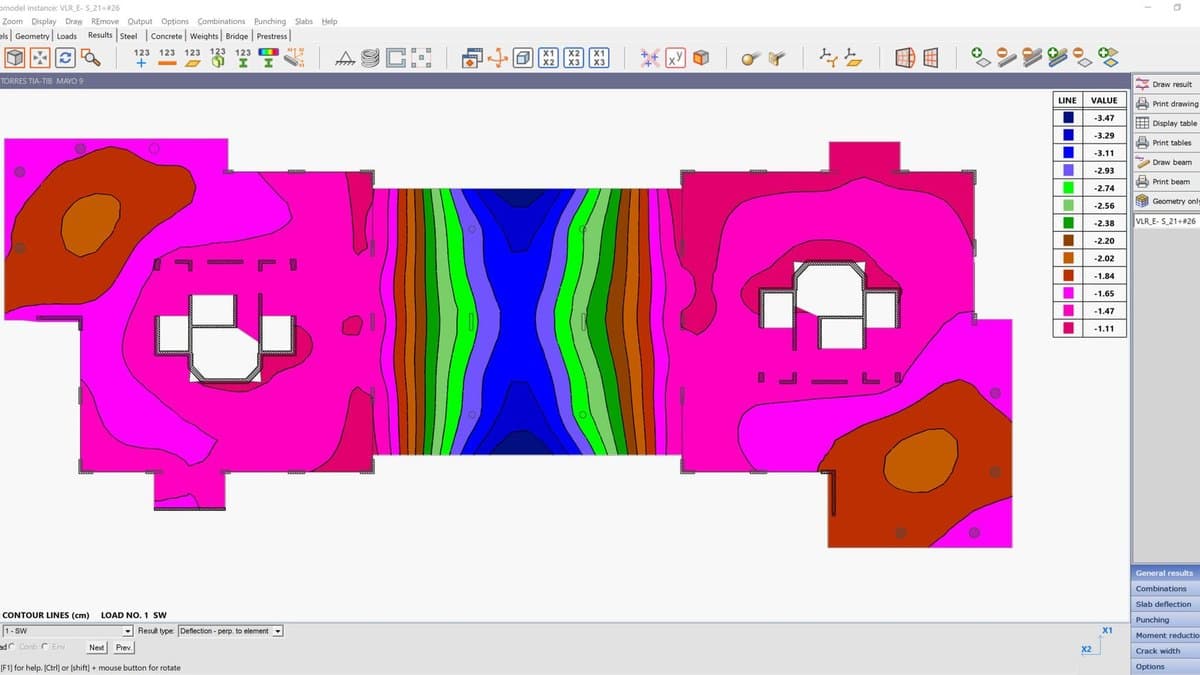The width and height of the screenshot is (1200, 675).
Task: Open the Display menu
Action: pyautogui.click(x=44, y=21)
